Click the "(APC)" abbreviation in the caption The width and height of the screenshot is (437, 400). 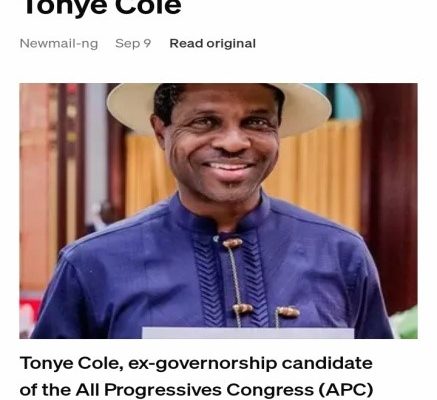coord(346,390)
